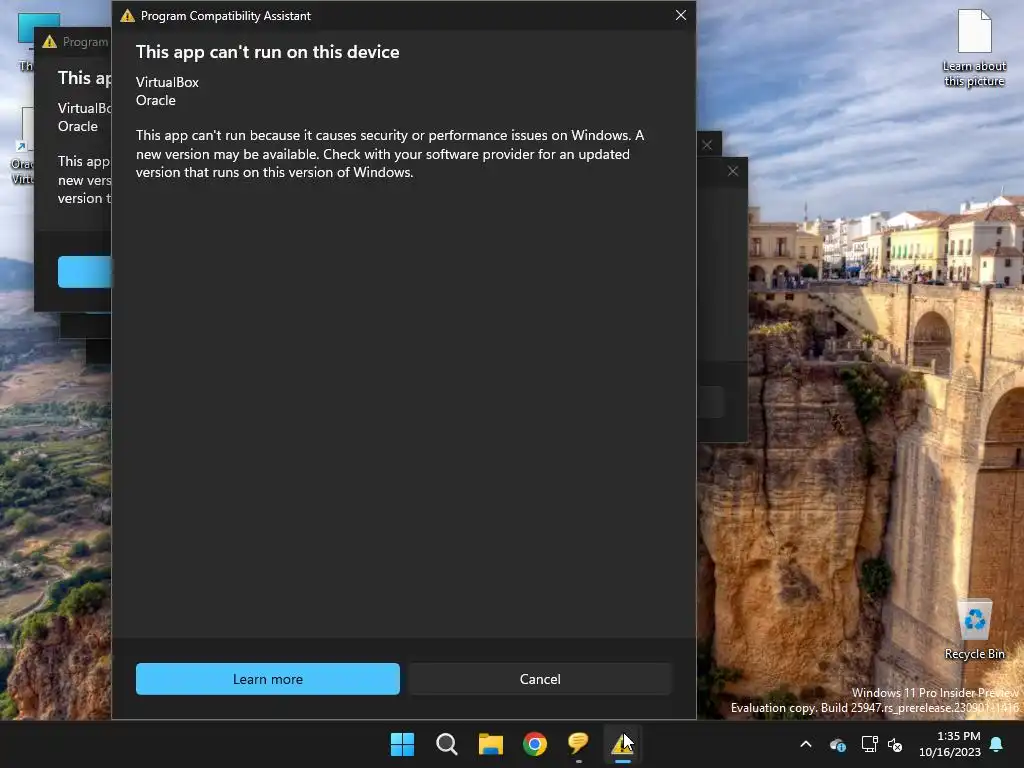The image size is (1024, 768).
Task: Launch Google Chrome from taskbar
Action: click(x=534, y=744)
